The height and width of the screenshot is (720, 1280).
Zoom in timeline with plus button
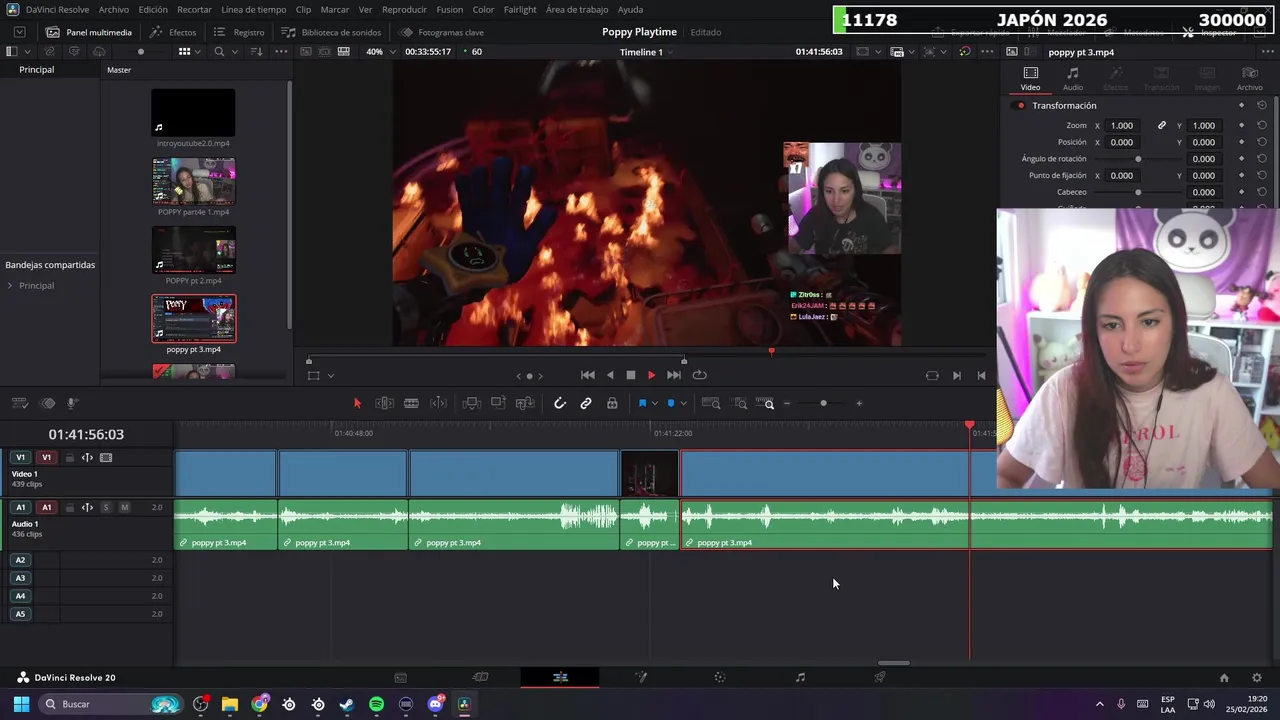[x=858, y=403]
